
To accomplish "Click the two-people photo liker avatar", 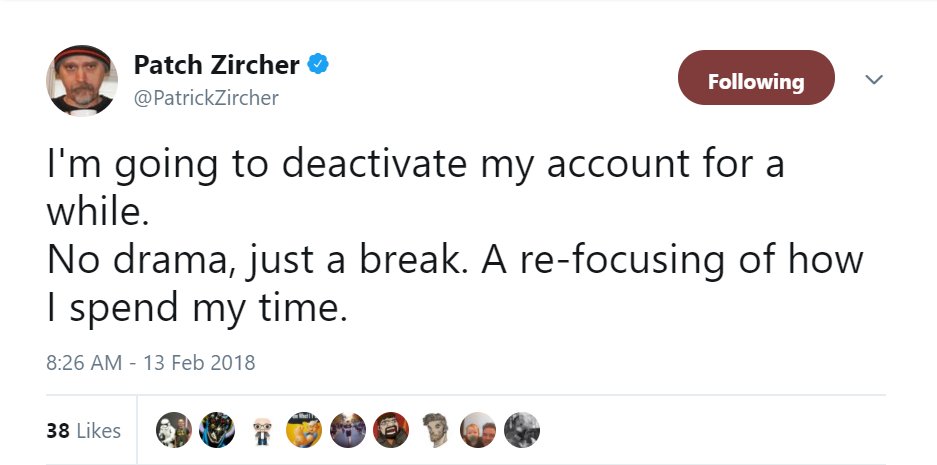I will (x=477, y=430).
